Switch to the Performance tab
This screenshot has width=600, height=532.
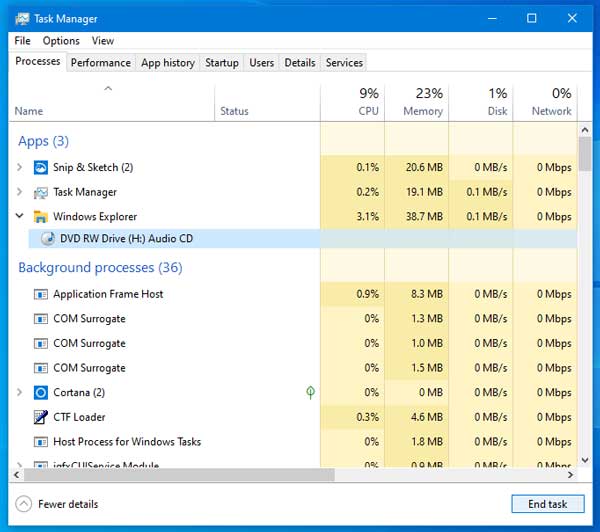point(101,63)
